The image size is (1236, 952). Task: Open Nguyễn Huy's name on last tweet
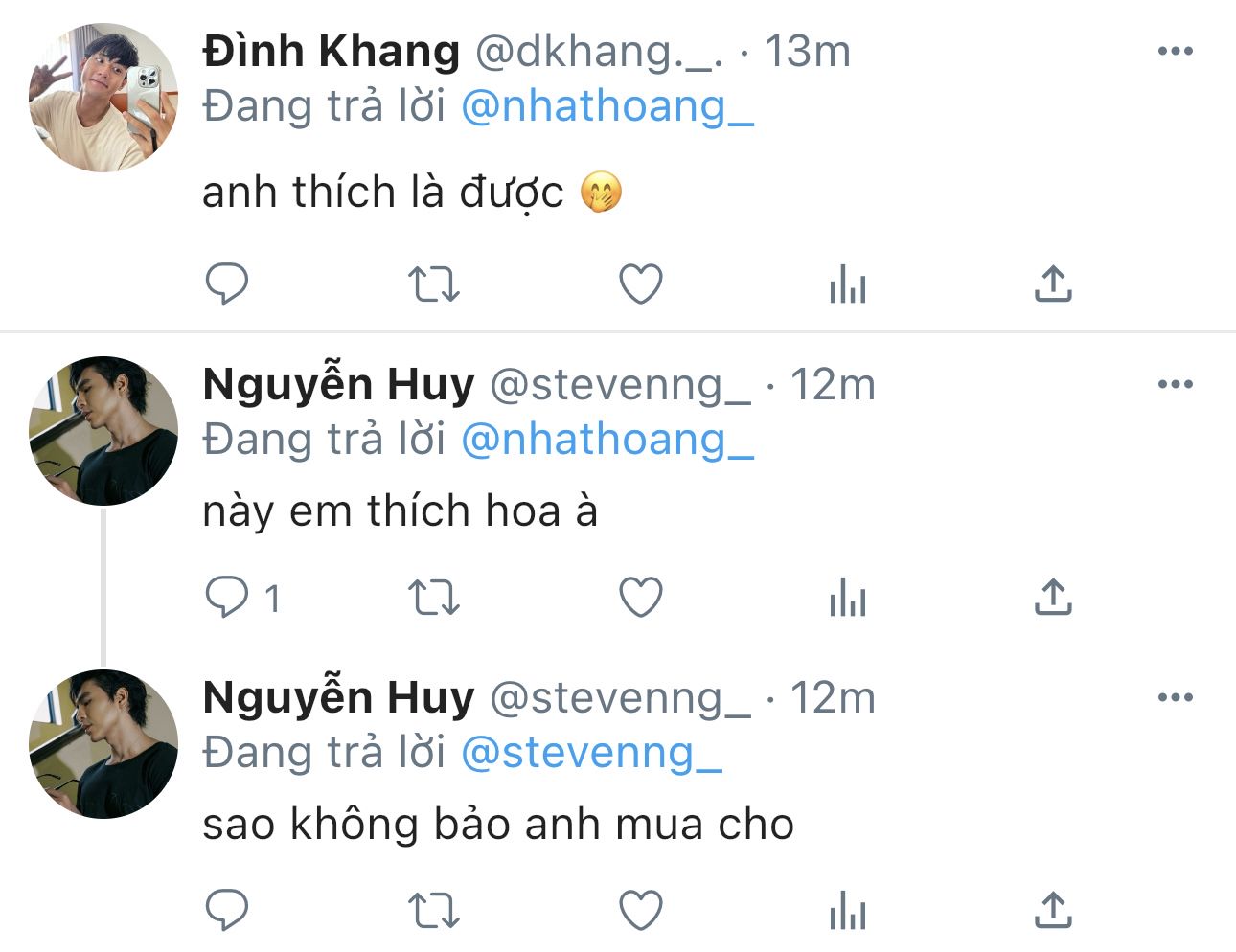point(338,697)
